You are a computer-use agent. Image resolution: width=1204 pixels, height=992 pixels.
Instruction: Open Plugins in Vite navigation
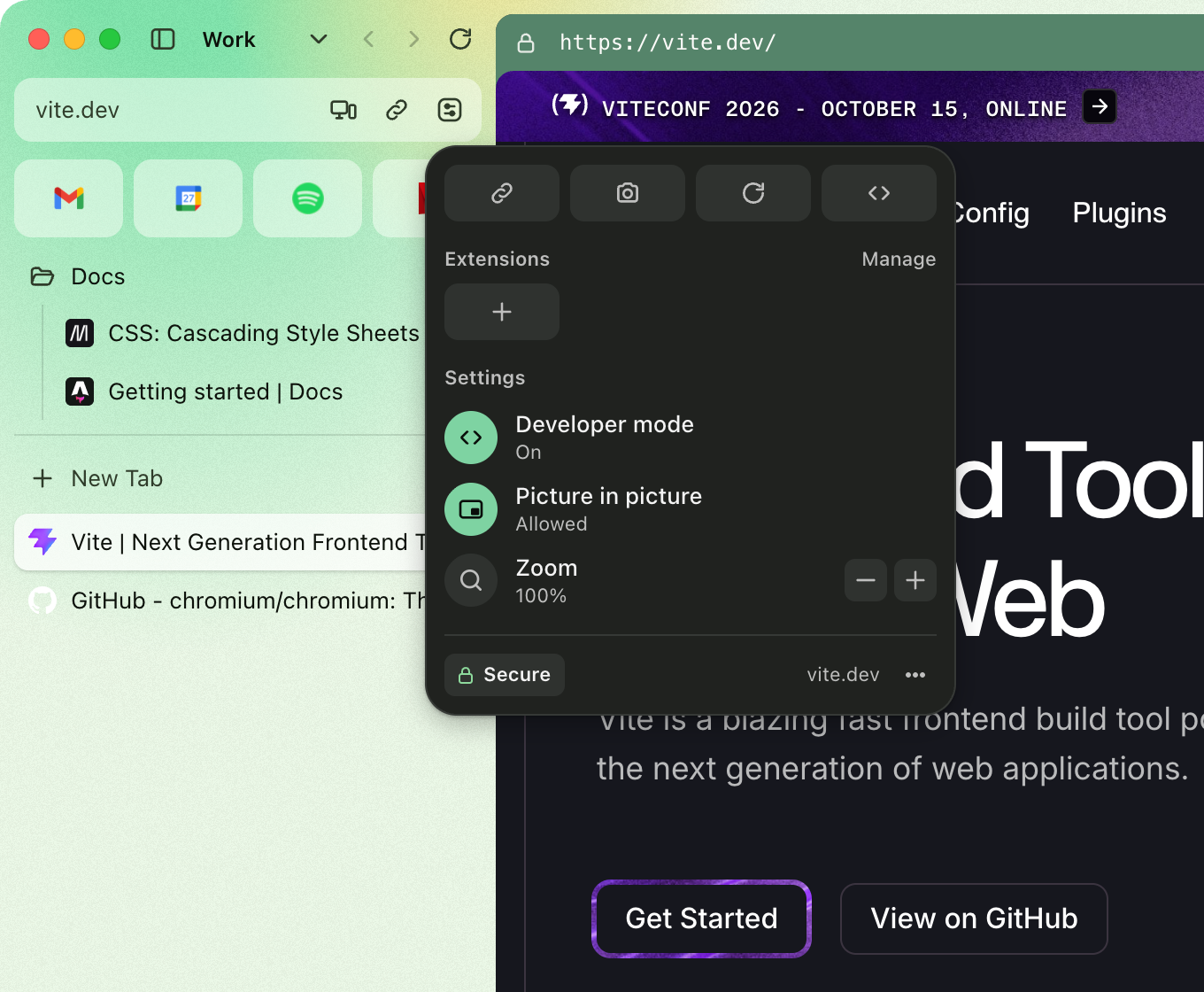pyautogui.click(x=1119, y=213)
